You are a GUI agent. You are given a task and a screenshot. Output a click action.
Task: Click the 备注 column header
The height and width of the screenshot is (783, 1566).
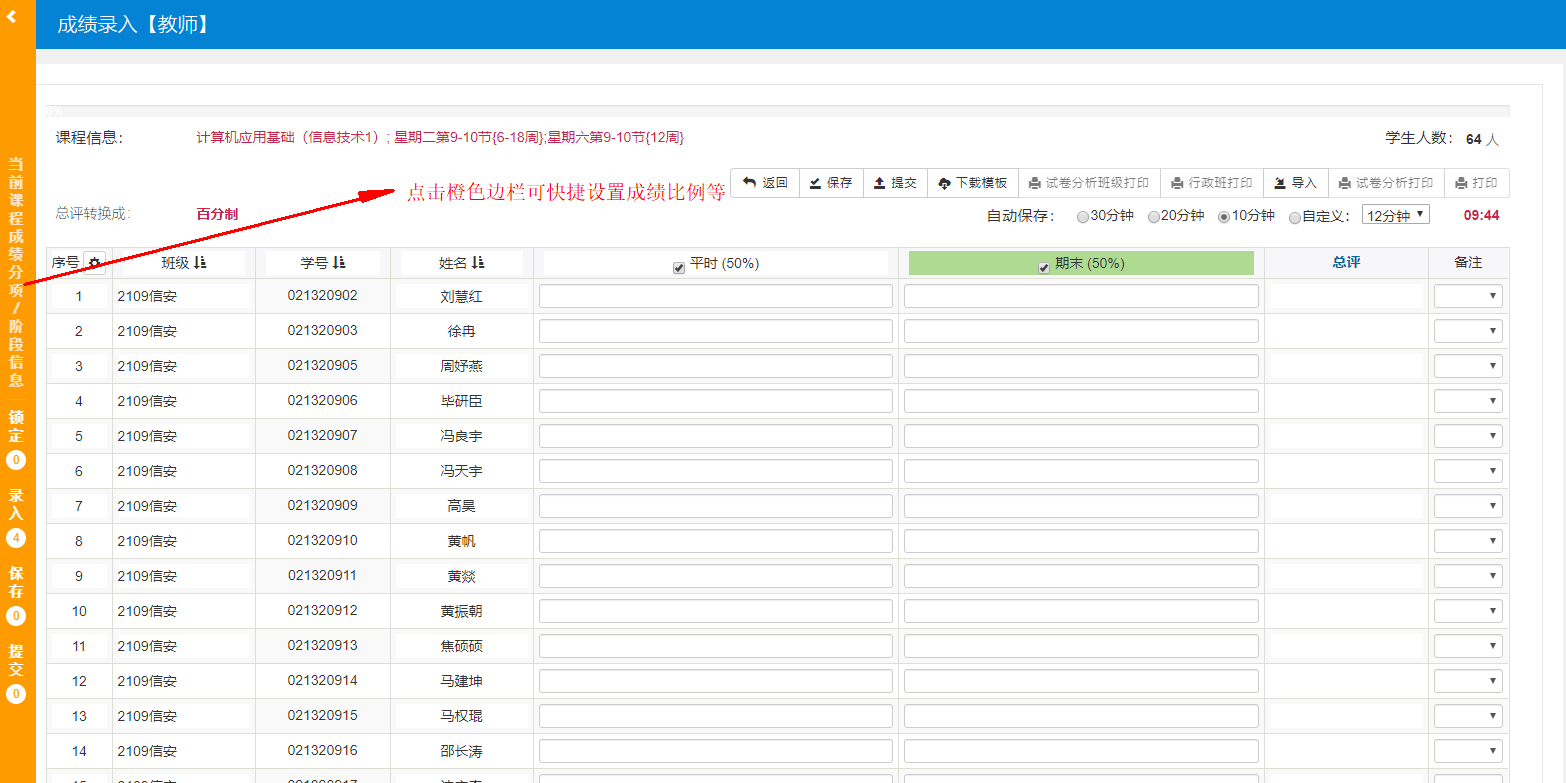(x=1468, y=262)
